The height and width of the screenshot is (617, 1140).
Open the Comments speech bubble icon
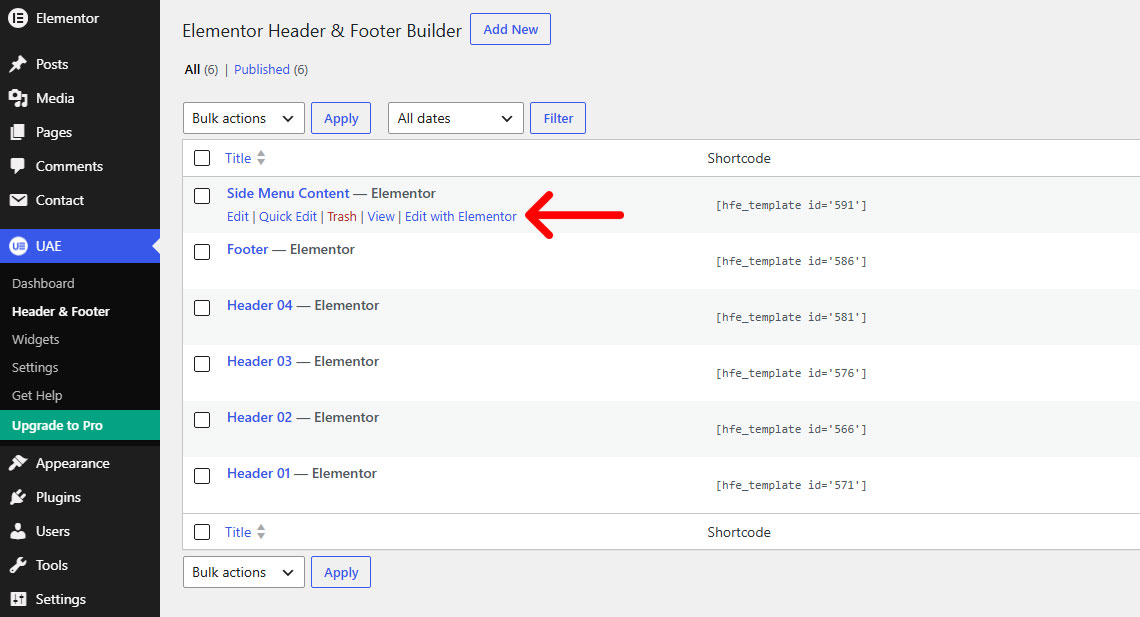tap(18, 166)
